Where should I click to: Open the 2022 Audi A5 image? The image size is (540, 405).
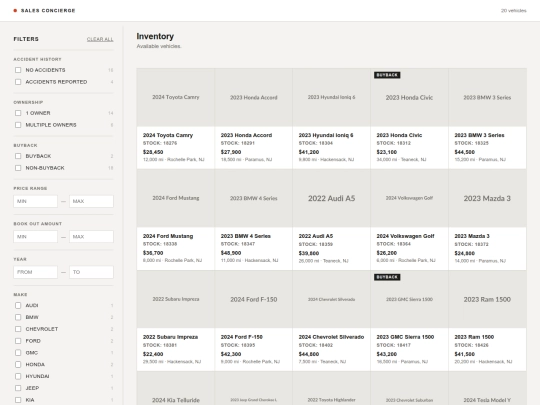tap(332, 198)
